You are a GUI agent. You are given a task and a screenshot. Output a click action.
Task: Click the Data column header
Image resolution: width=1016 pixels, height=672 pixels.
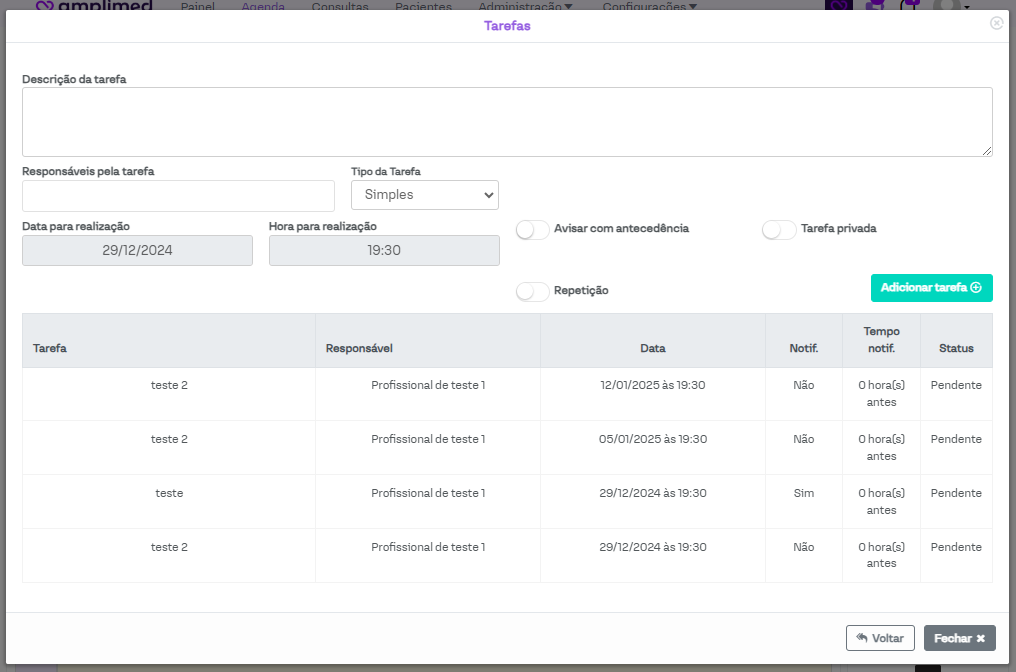pyautogui.click(x=653, y=349)
